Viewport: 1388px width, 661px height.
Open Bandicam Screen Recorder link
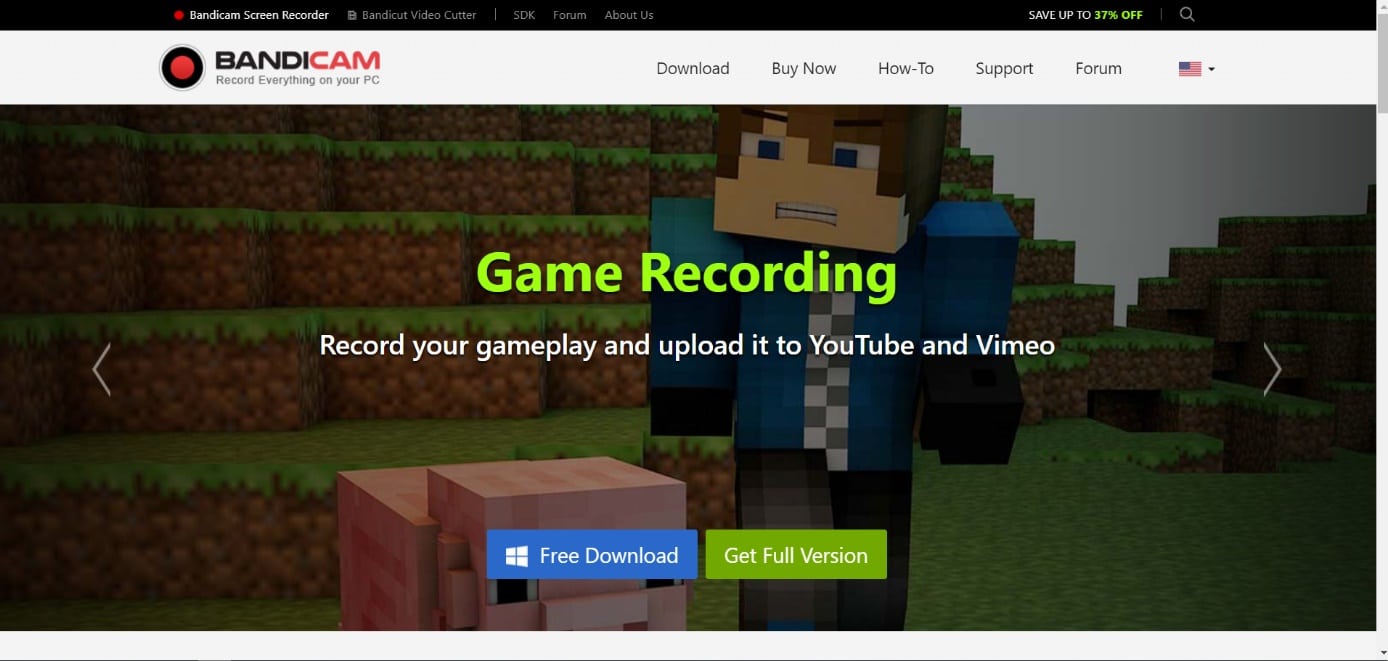(251, 15)
